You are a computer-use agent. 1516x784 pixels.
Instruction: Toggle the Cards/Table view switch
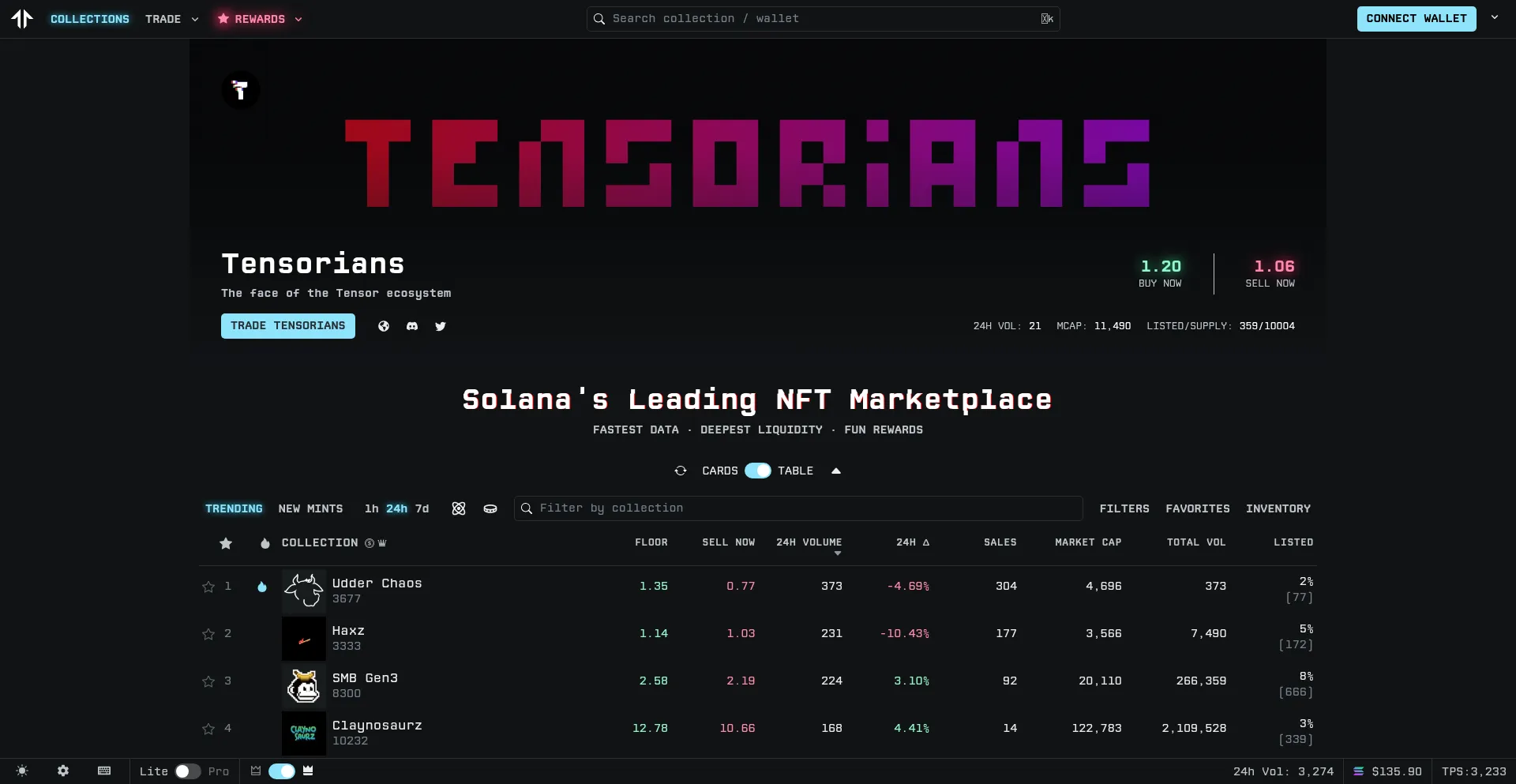tap(758, 471)
